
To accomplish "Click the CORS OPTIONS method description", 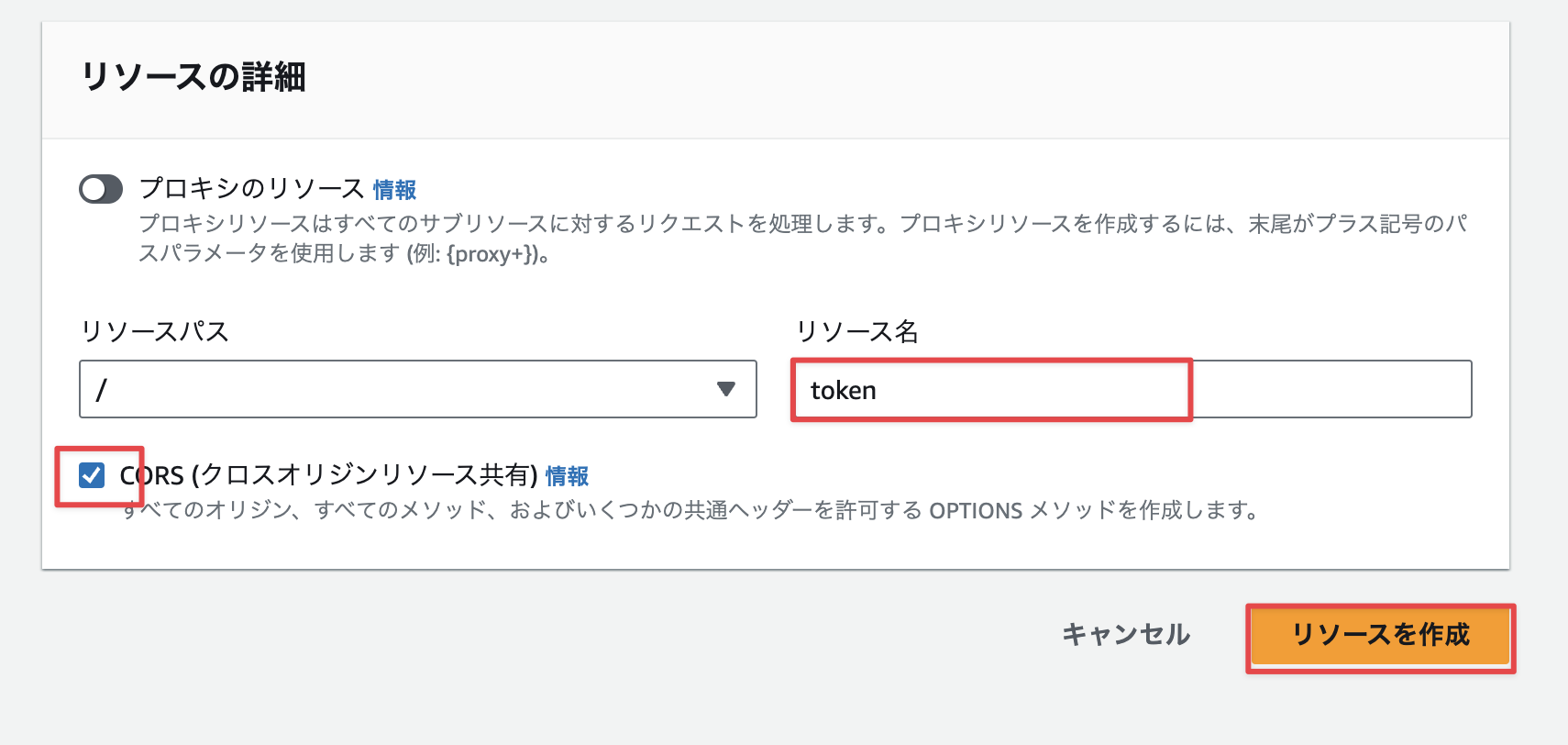I will point(691,510).
